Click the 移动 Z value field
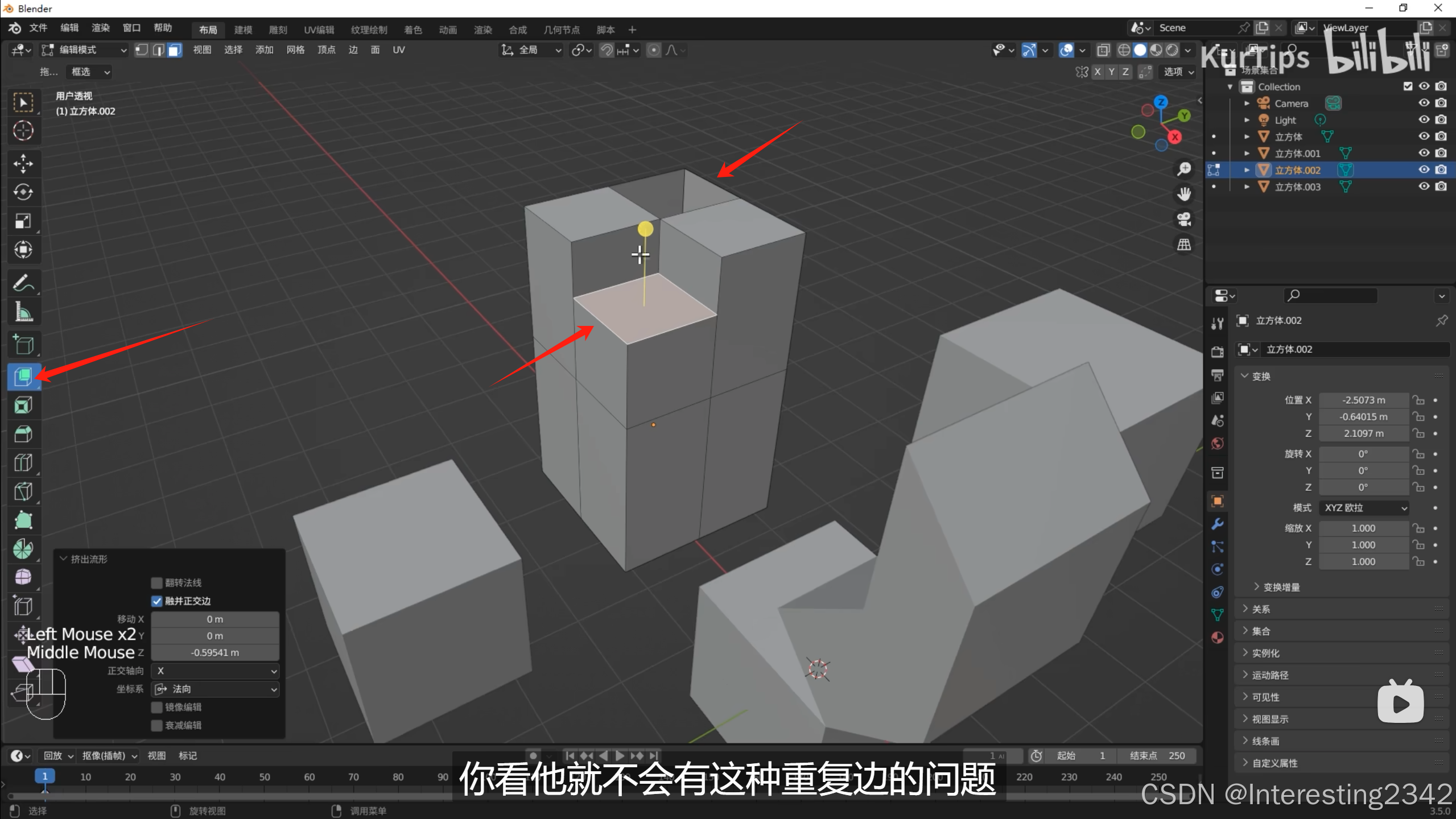The height and width of the screenshot is (819, 1456). [x=215, y=653]
